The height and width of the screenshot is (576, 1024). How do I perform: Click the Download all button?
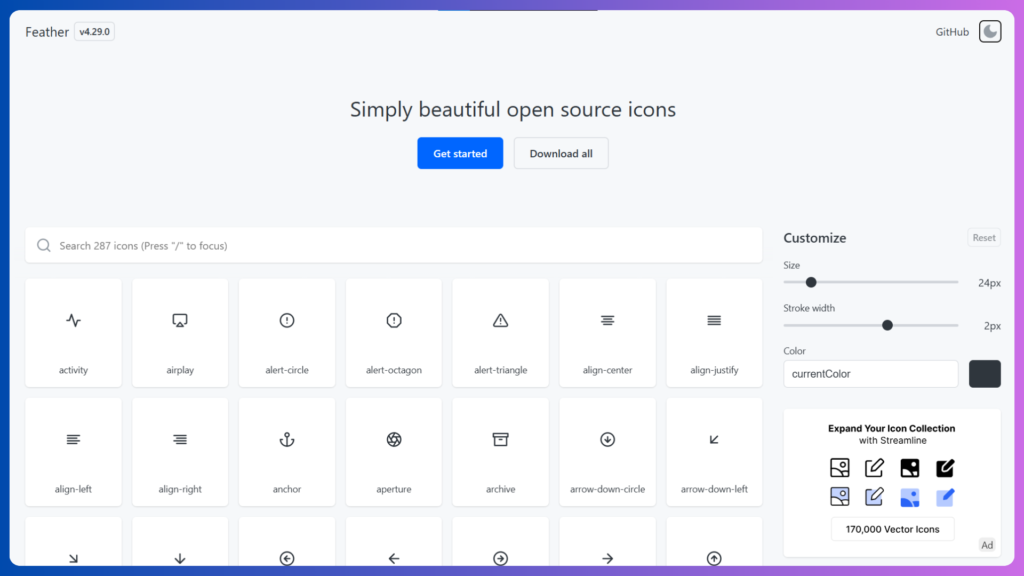click(x=561, y=153)
